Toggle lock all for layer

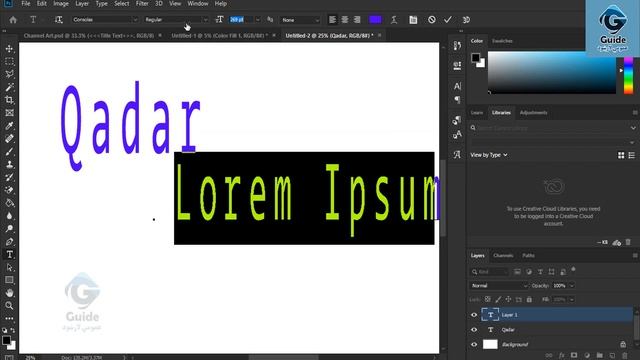pos(529,299)
